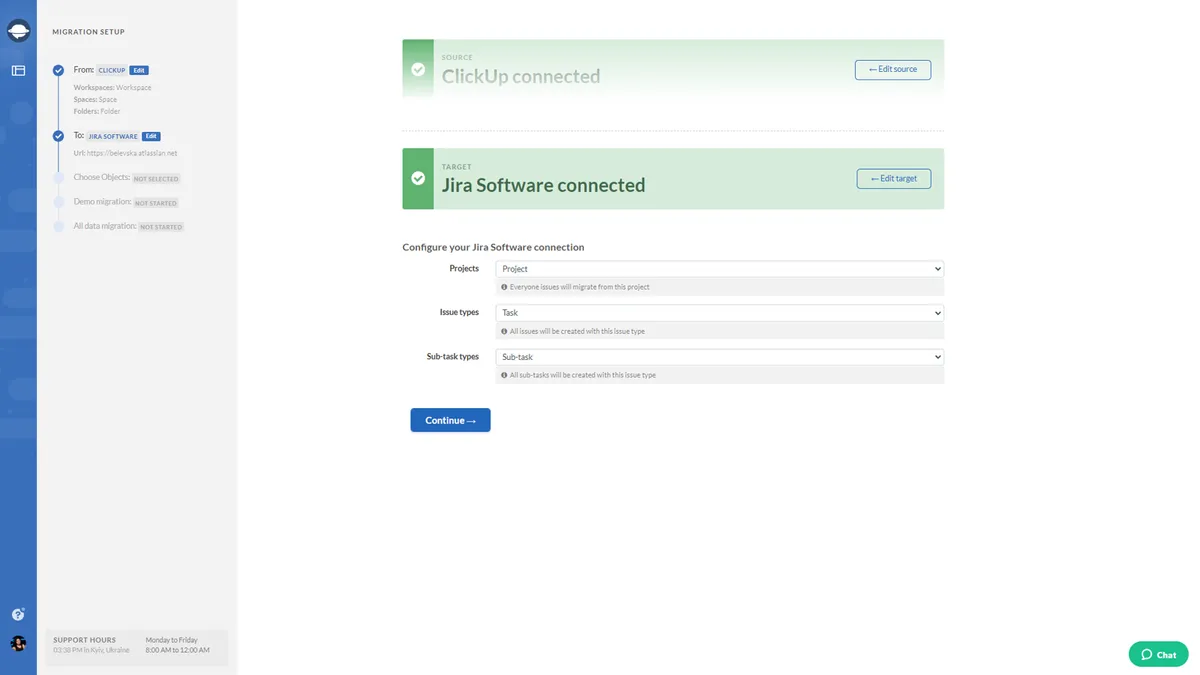Click the CLICKUP badge in sidebar
This screenshot has width=1200, height=675.
pos(112,71)
